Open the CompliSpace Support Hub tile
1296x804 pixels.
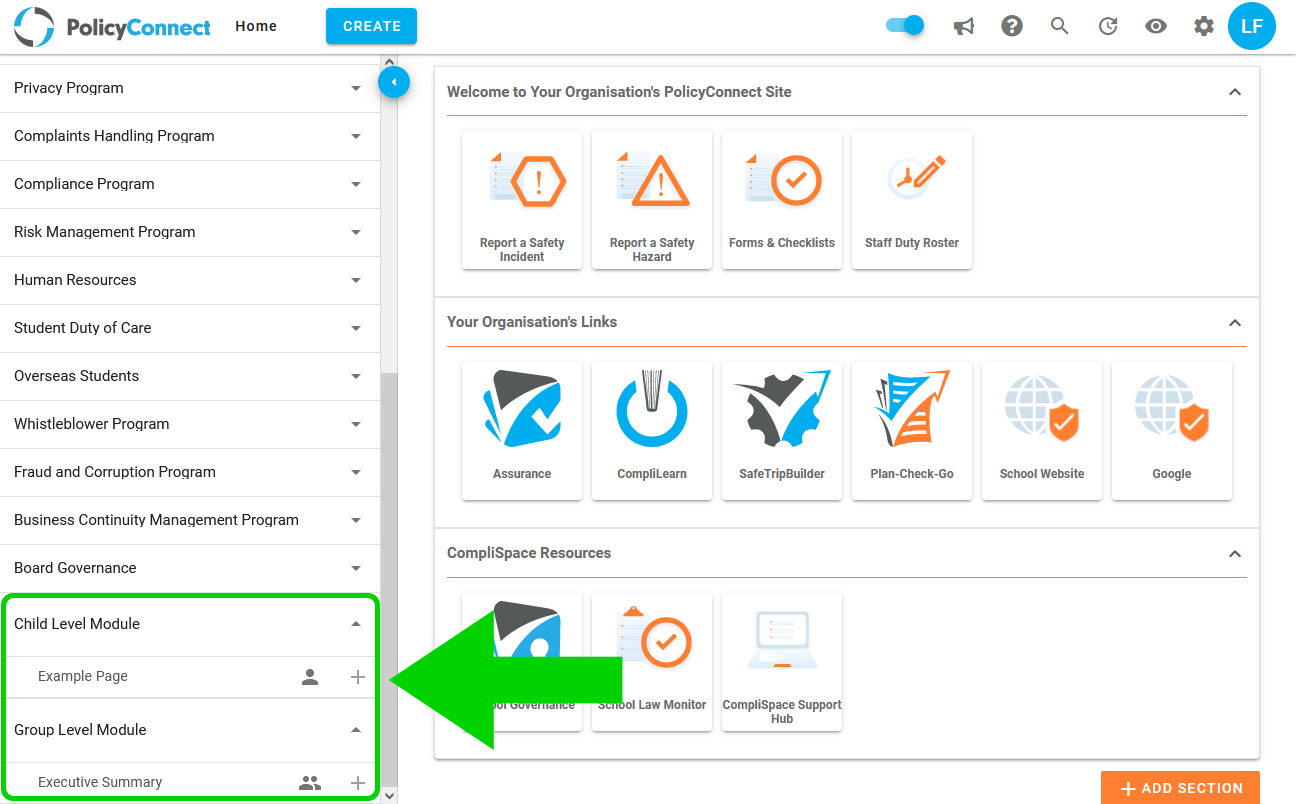782,662
